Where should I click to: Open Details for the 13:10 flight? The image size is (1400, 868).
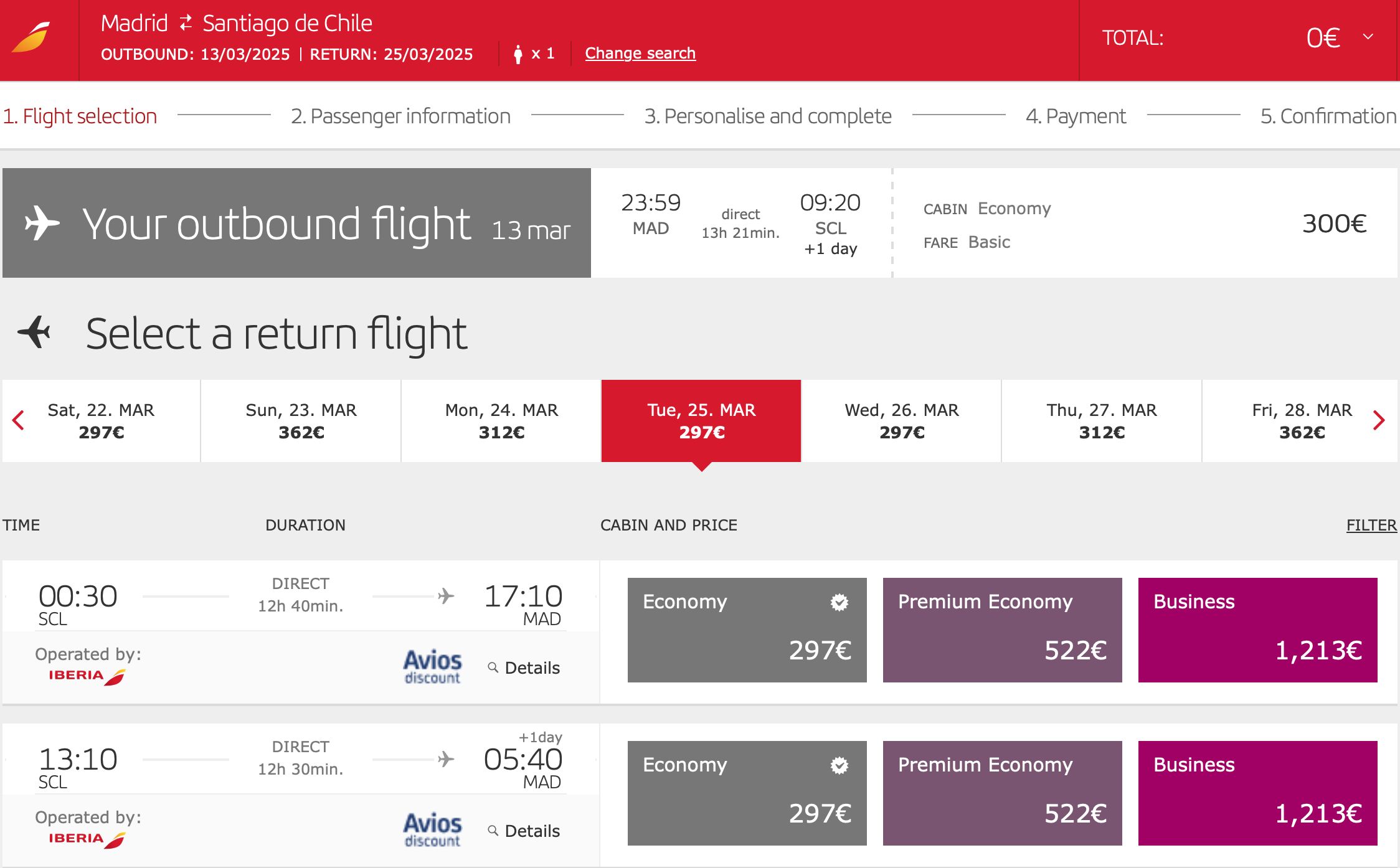point(524,831)
